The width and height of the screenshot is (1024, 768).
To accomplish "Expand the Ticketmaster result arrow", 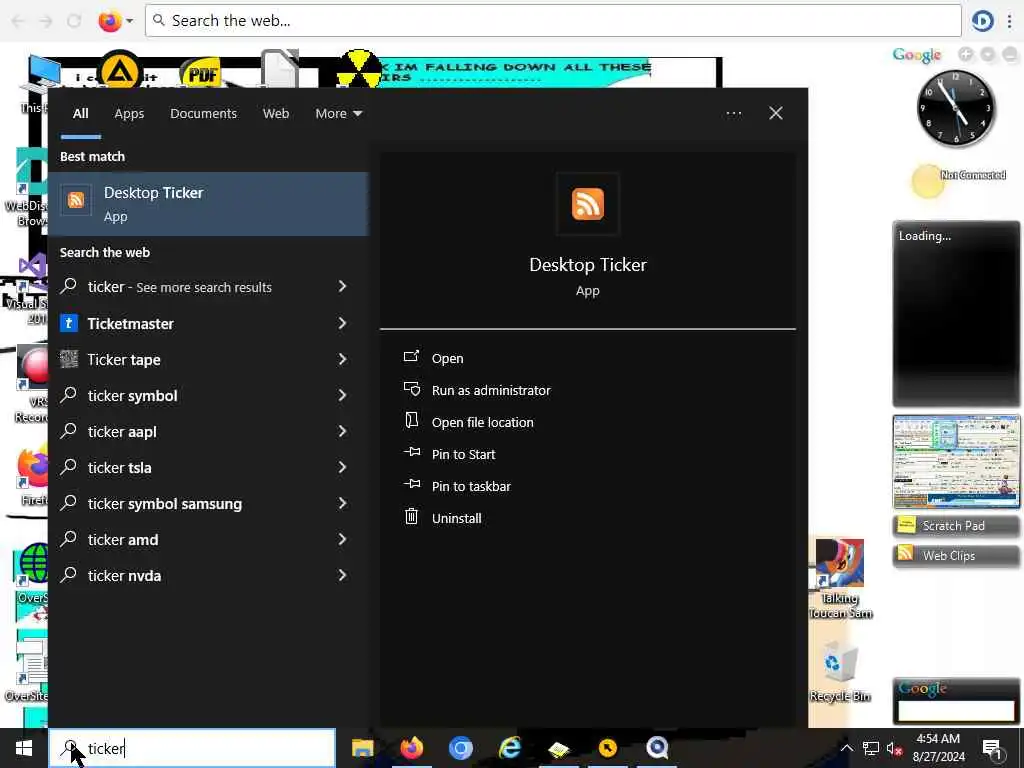I will click(342, 323).
